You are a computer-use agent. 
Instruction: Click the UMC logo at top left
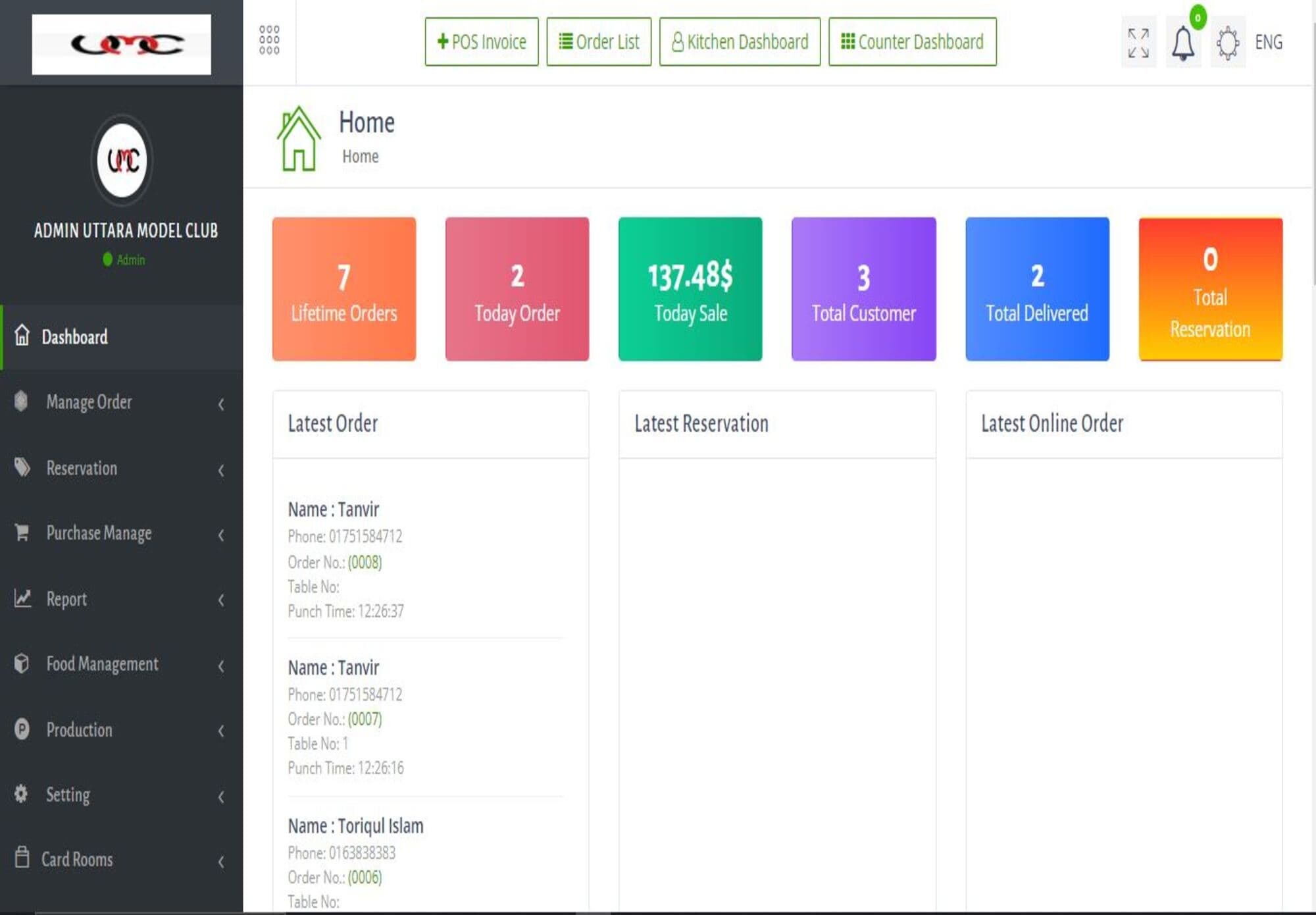pos(122,44)
